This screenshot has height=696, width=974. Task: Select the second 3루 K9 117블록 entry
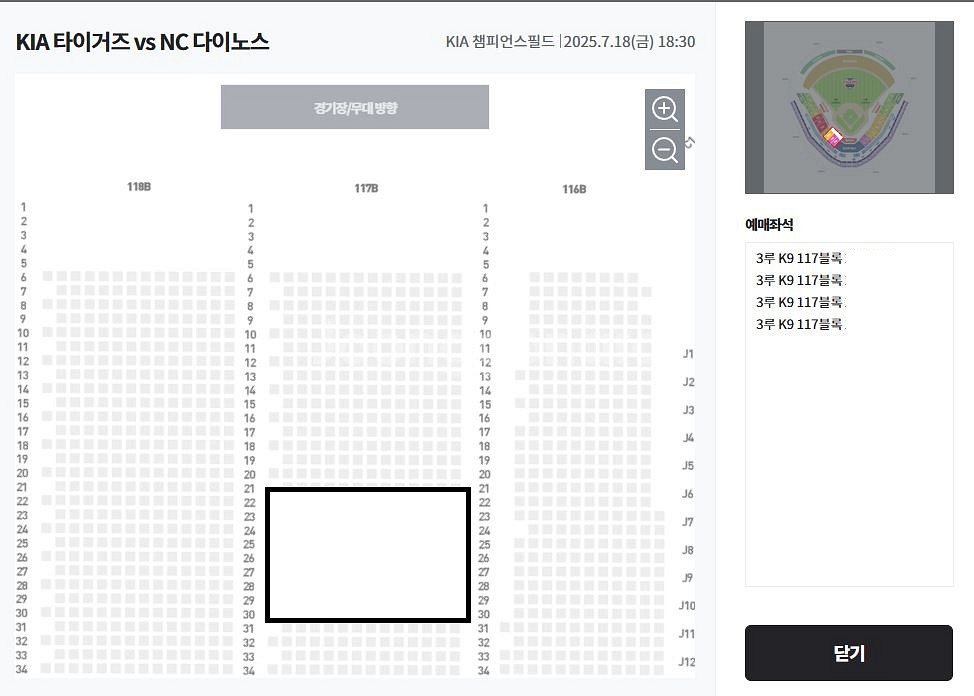[800, 280]
